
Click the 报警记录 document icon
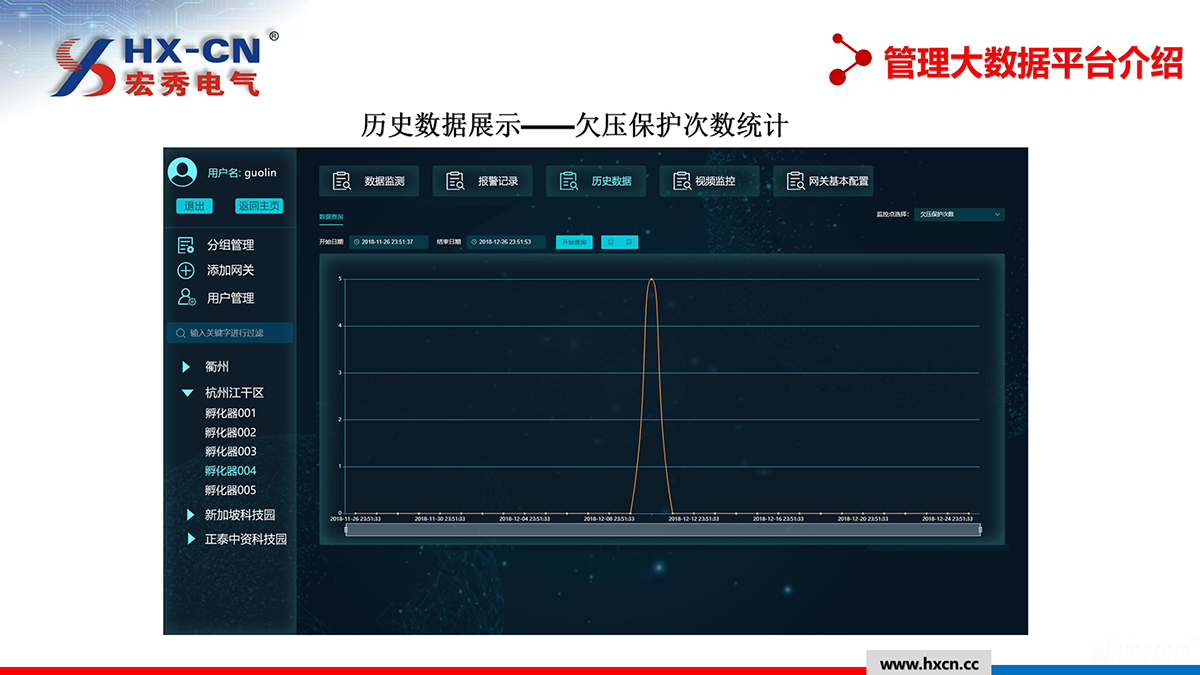[455, 181]
